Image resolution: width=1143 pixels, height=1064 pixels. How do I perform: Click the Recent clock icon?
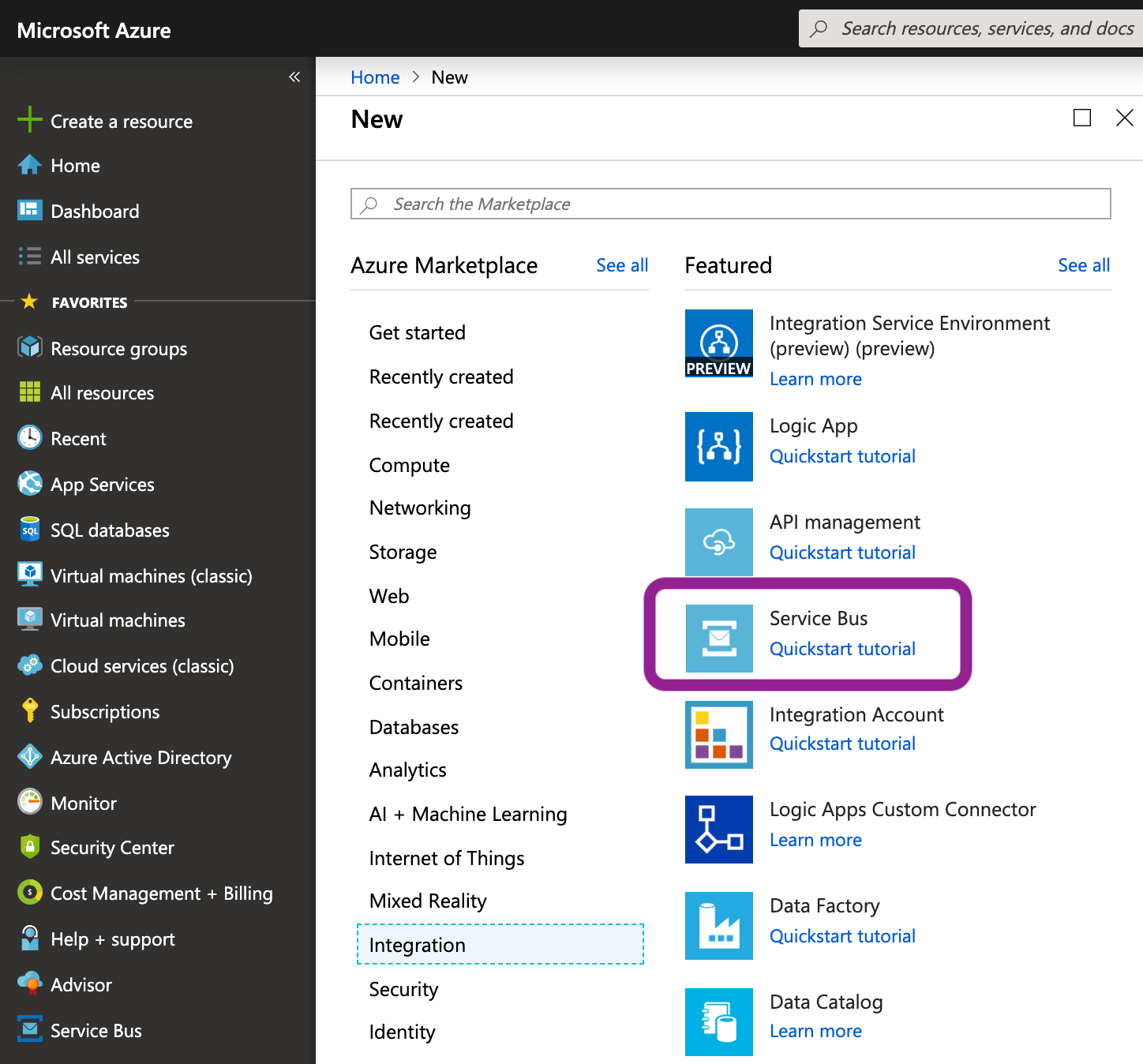coord(29,437)
